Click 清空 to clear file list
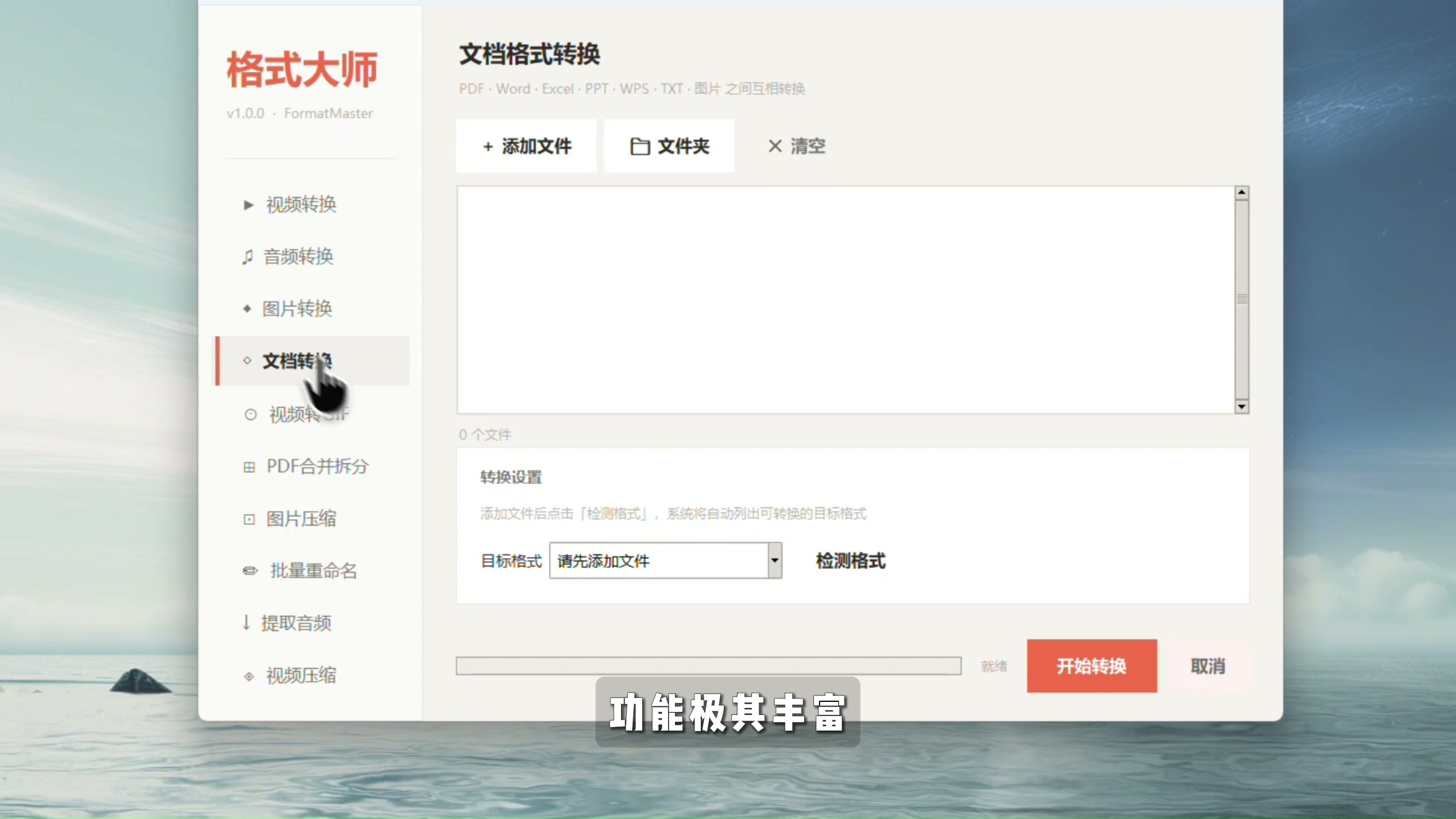 (796, 146)
